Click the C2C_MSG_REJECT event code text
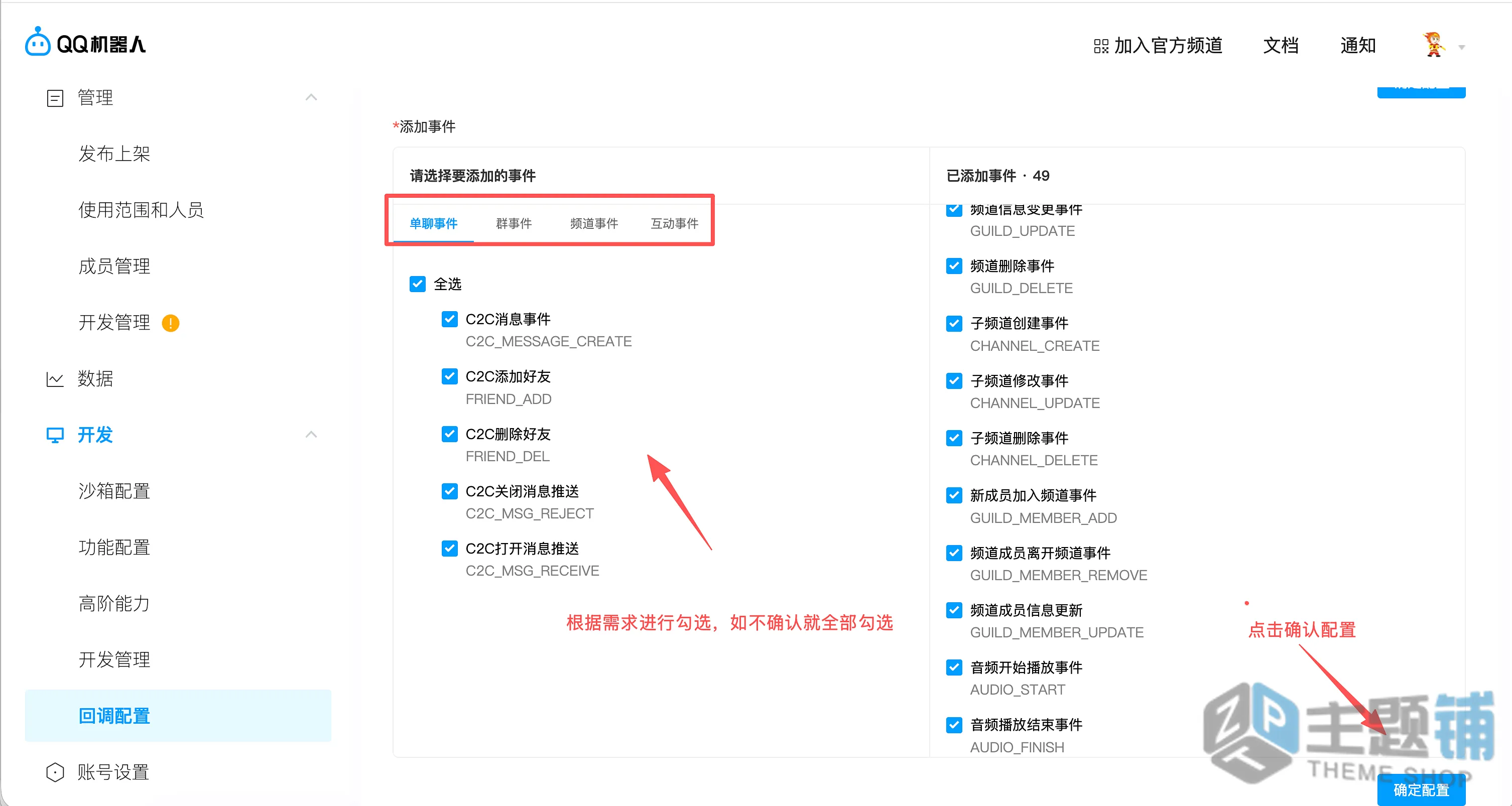 click(x=530, y=514)
